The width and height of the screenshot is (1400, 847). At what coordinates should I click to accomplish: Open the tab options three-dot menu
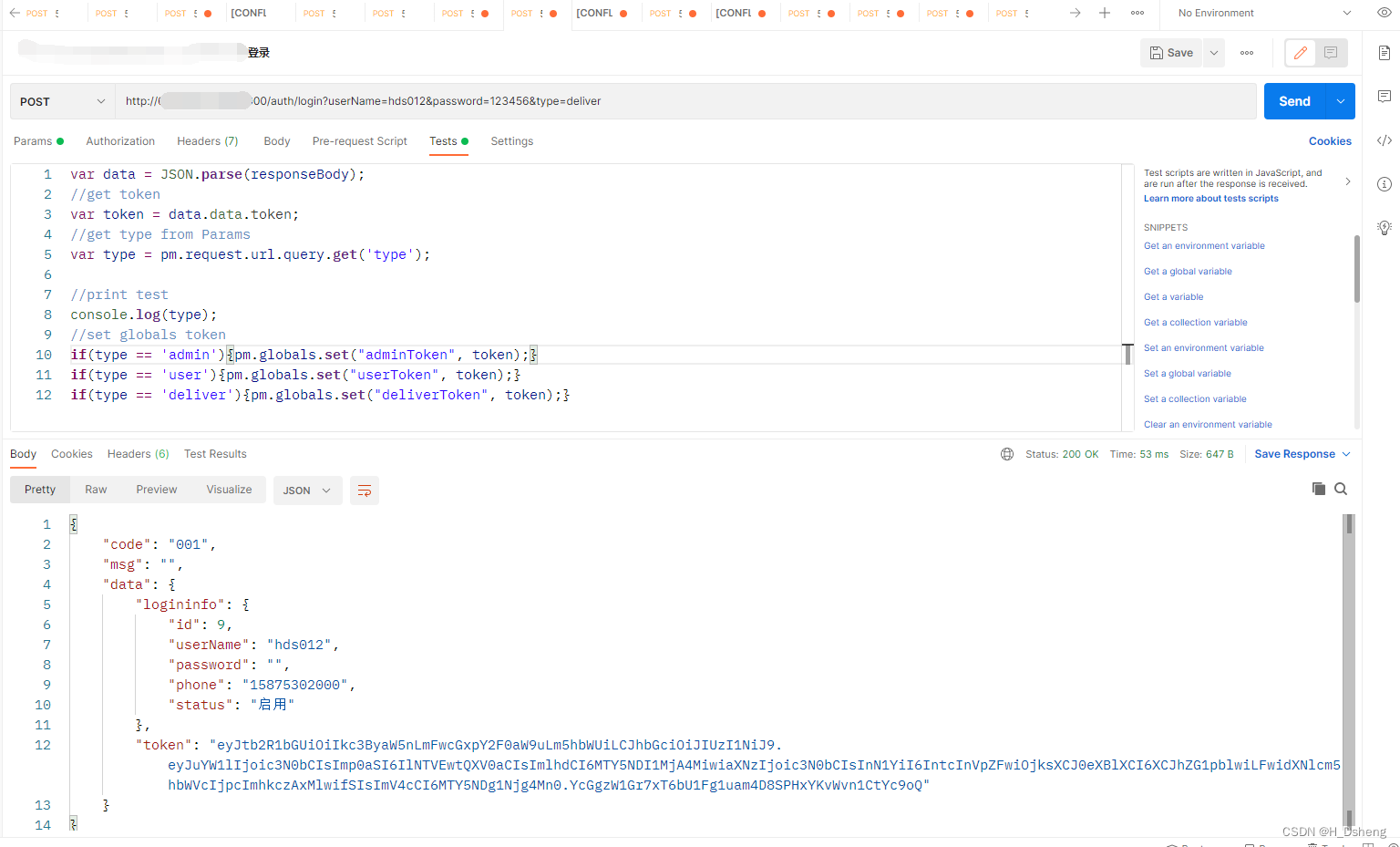1137,13
